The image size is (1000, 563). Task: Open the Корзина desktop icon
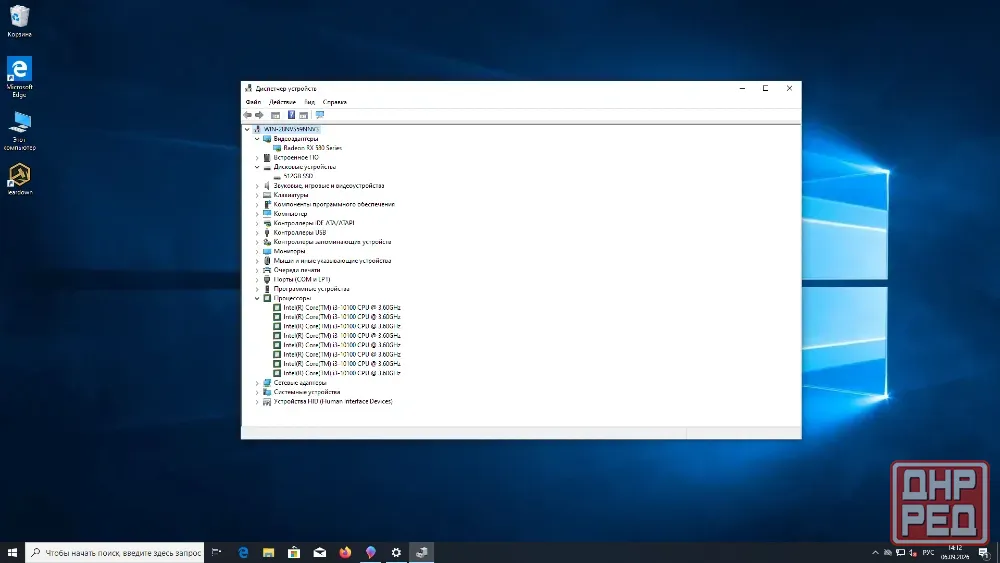pos(19,21)
